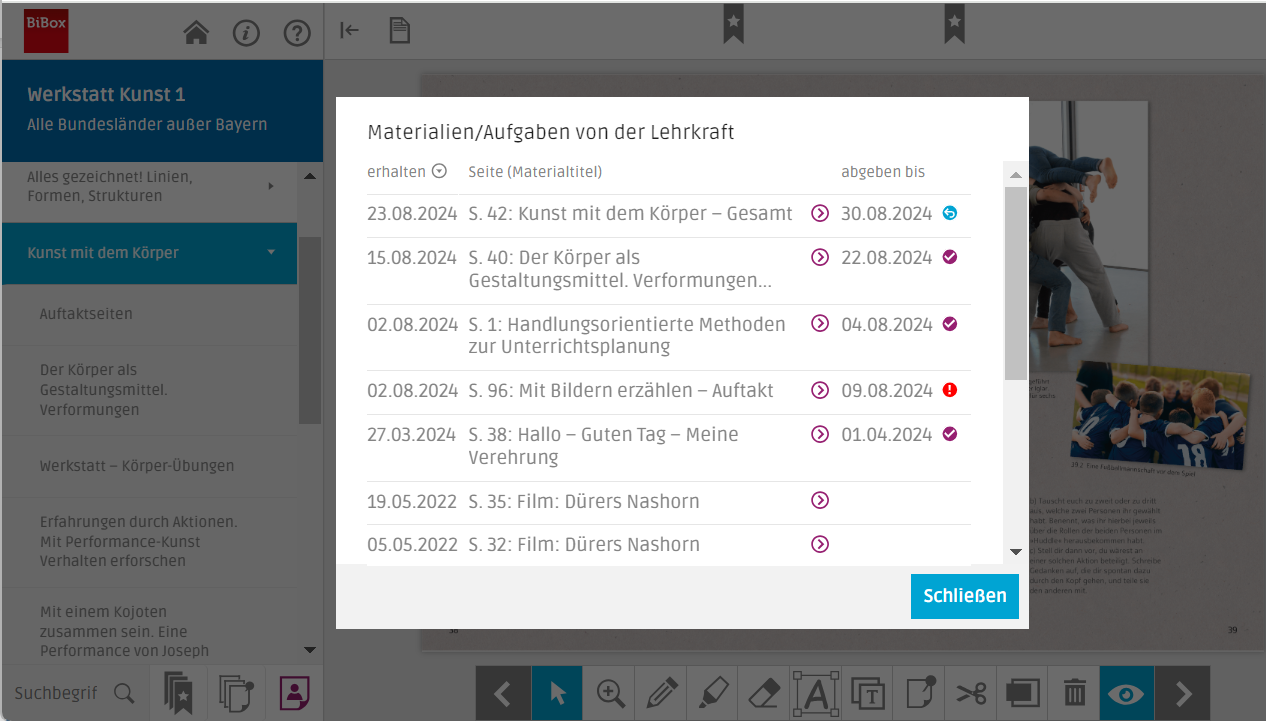
Task: Click check status for 22.08.2024 deadline
Action: pos(950,257)
